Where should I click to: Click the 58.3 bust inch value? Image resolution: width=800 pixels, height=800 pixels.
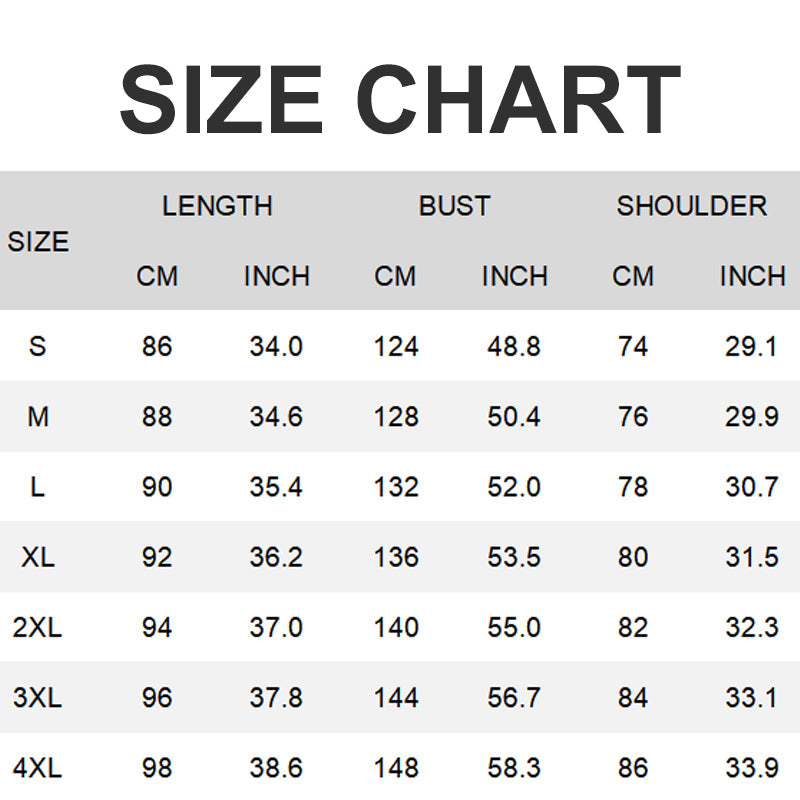[514, 768]
